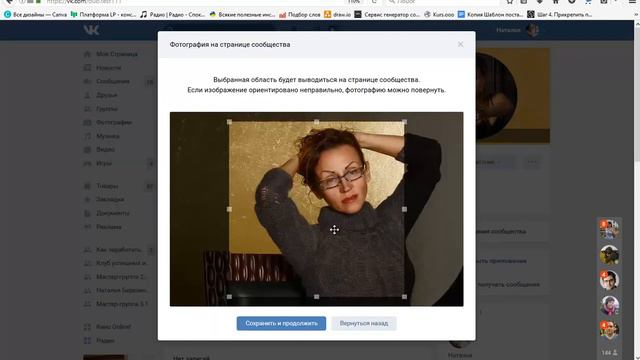Close the community photo dialog
This screenshot has height=360, width=640.
coord(460,44)
